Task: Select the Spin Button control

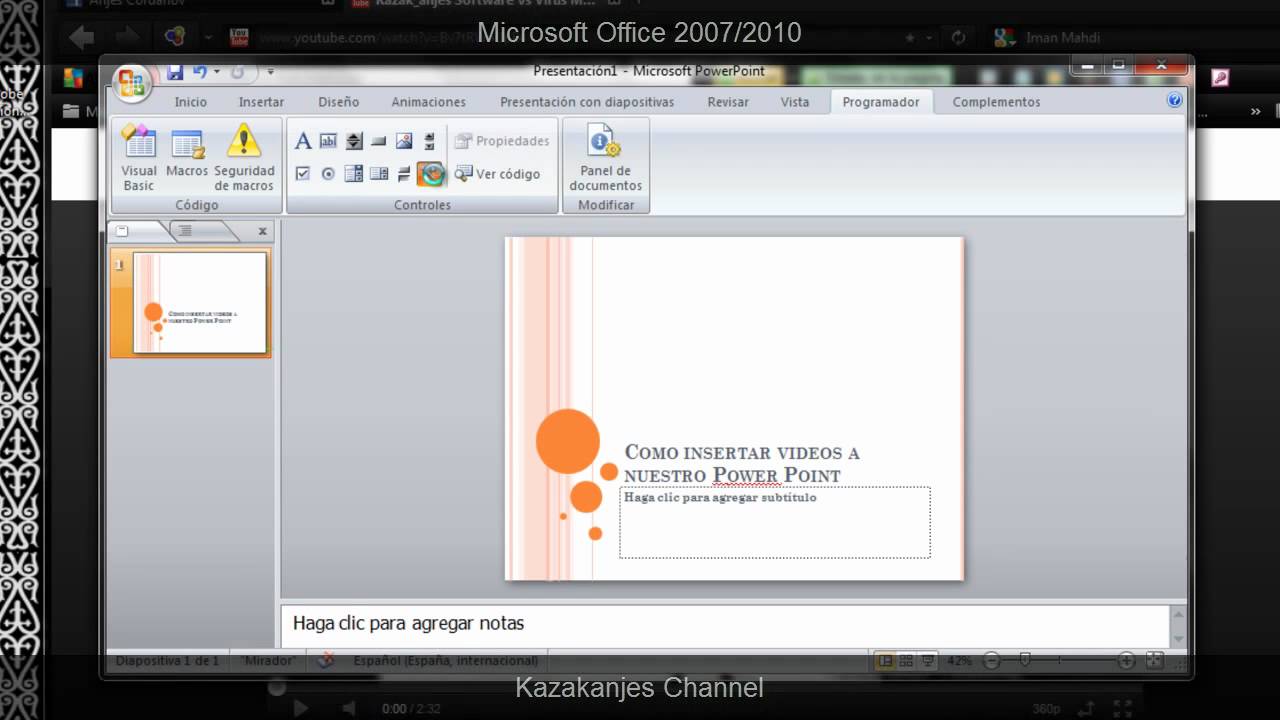Action: coord(353,141)
